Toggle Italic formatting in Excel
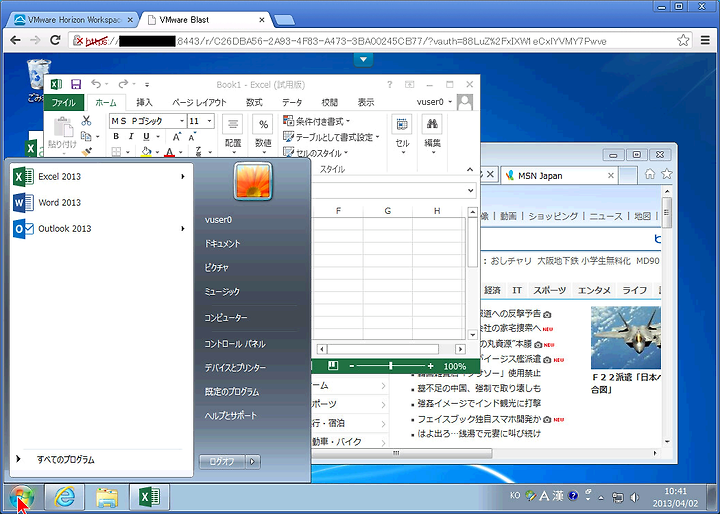Viewport: 720px width, 514px height. [131, 136]
